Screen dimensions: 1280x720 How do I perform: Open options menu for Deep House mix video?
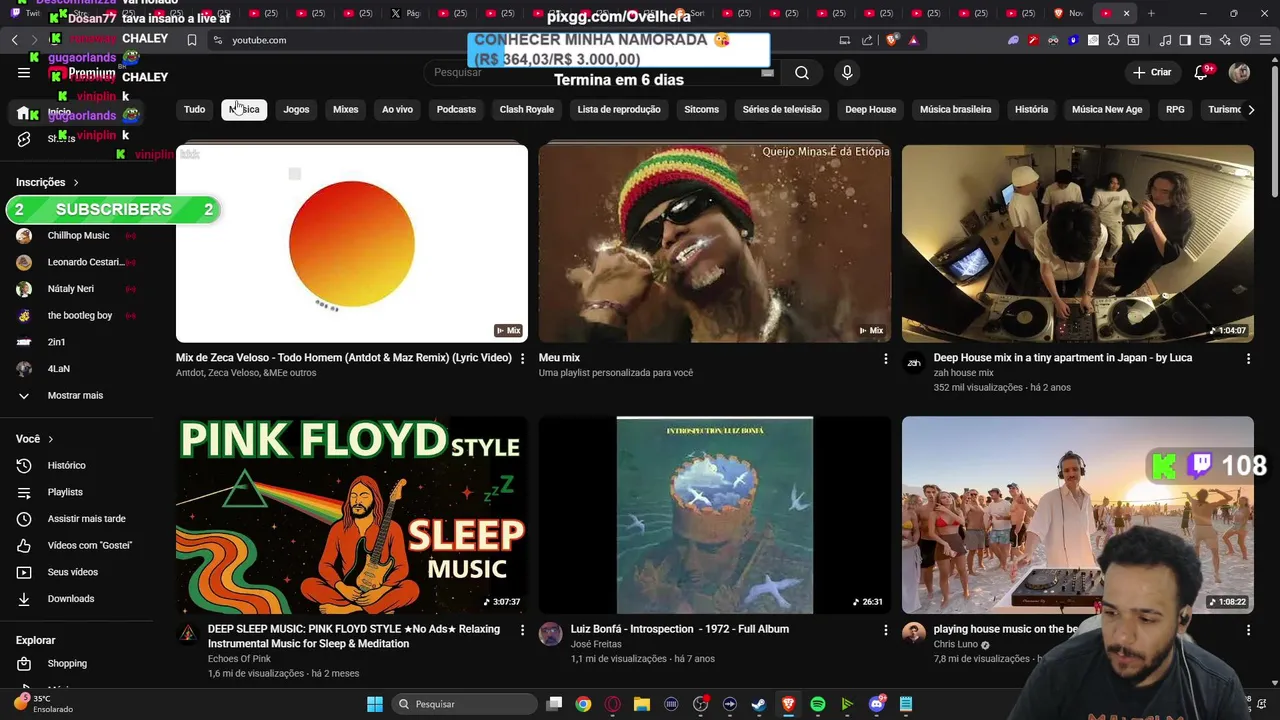click(1248, 358)
